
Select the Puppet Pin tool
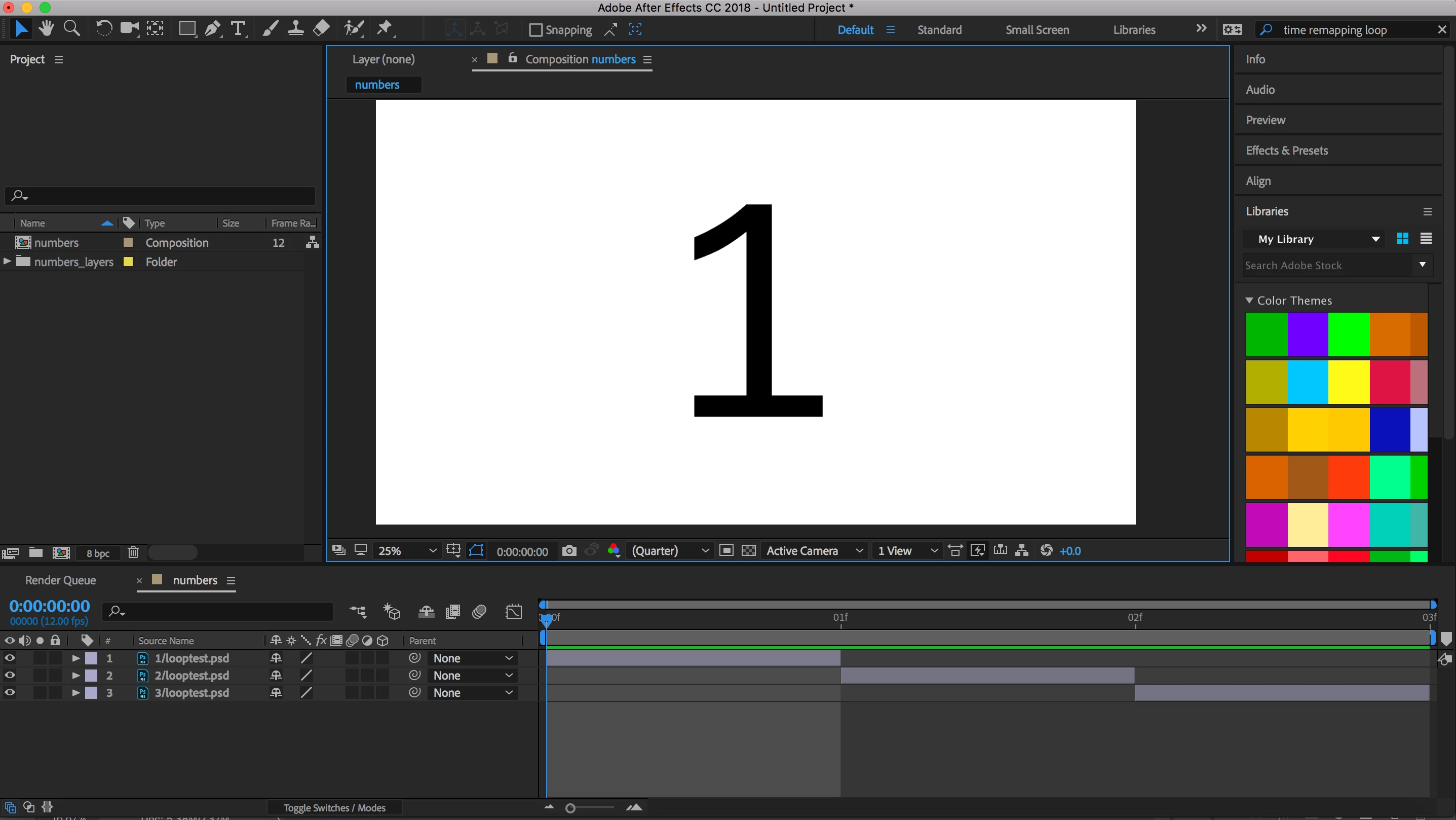(385, 28)
